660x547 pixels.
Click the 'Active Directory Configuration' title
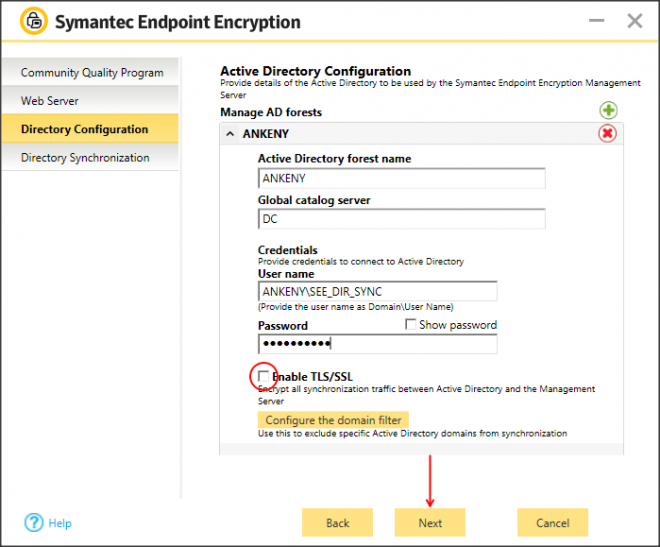coord(316,71)
